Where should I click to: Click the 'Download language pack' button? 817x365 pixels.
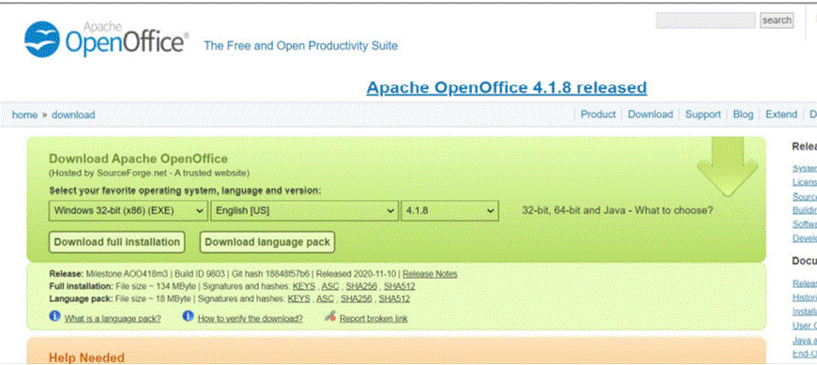pyautogui.click(x=267, y=242)
